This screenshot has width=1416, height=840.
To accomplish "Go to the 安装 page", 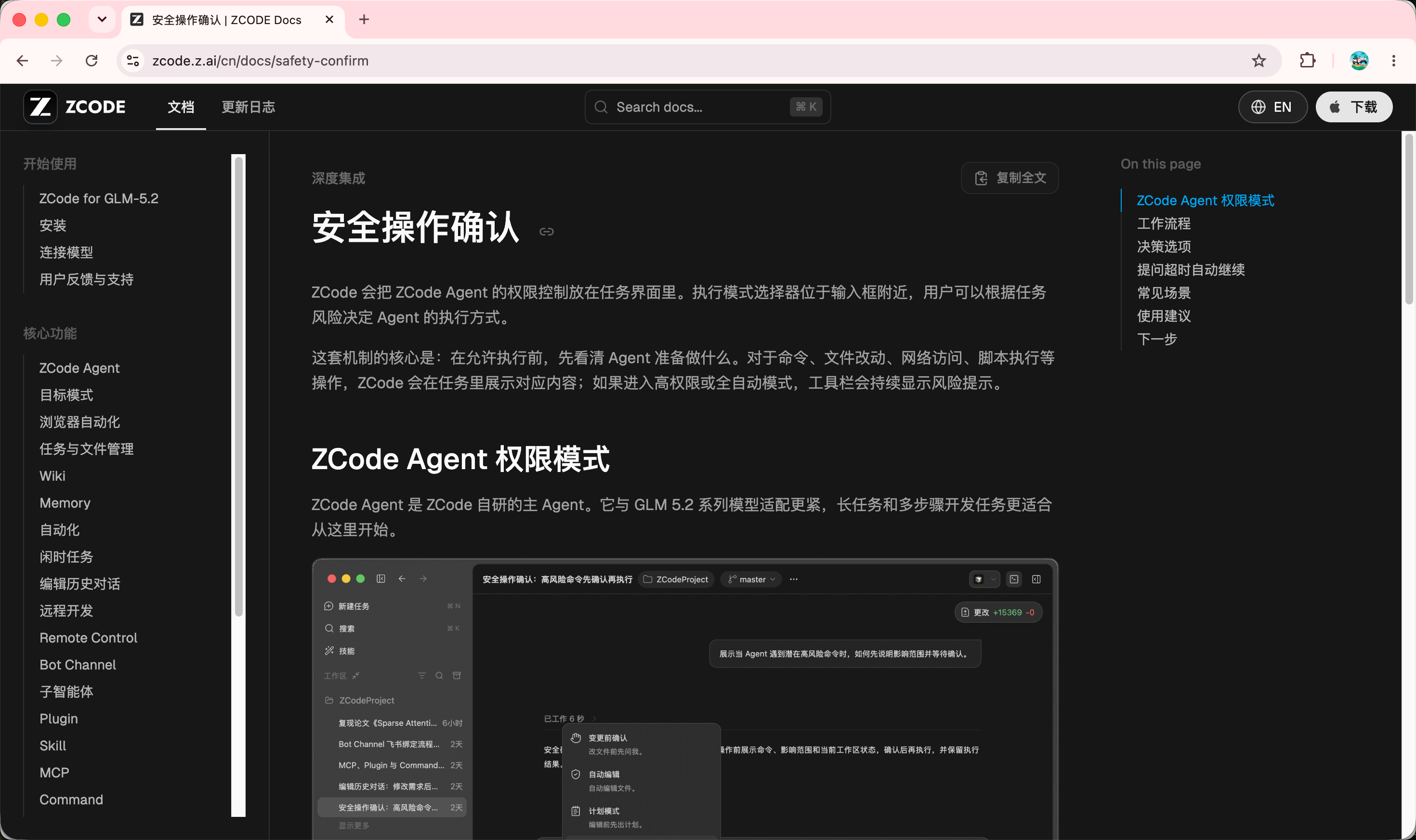I will click(53, 225).
